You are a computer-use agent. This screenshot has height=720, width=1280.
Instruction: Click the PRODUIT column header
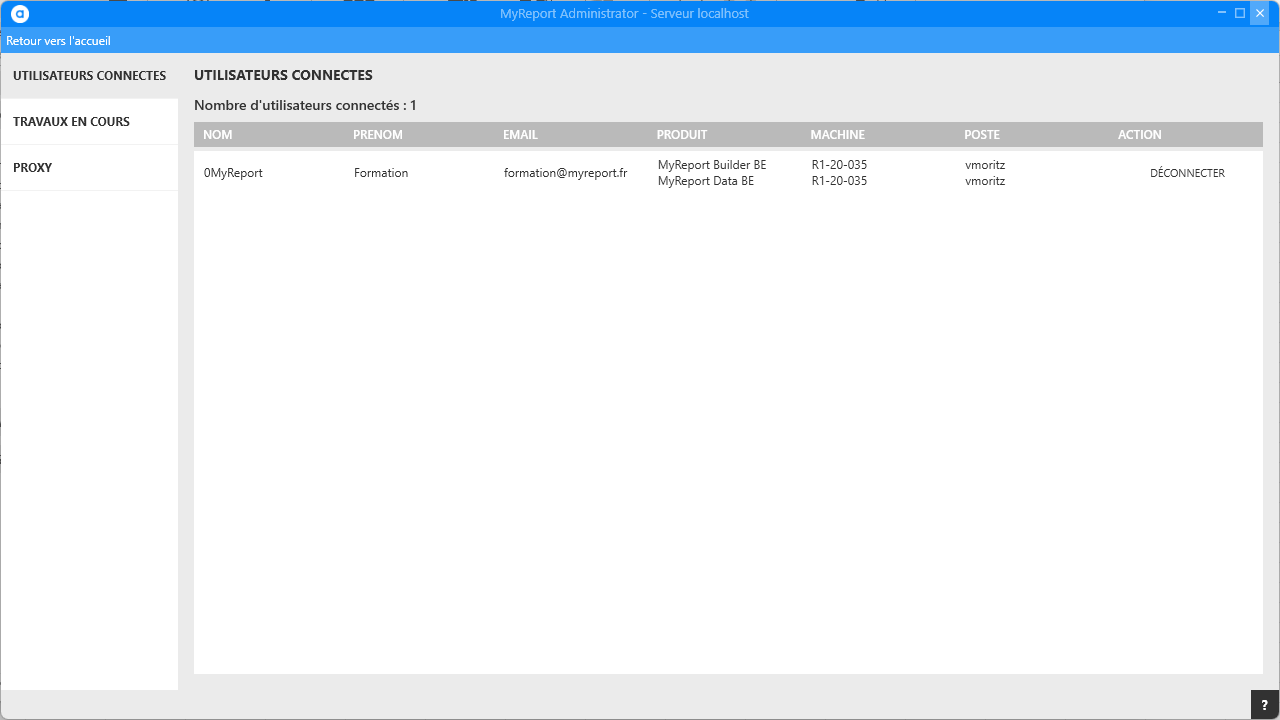coord(681,135)
